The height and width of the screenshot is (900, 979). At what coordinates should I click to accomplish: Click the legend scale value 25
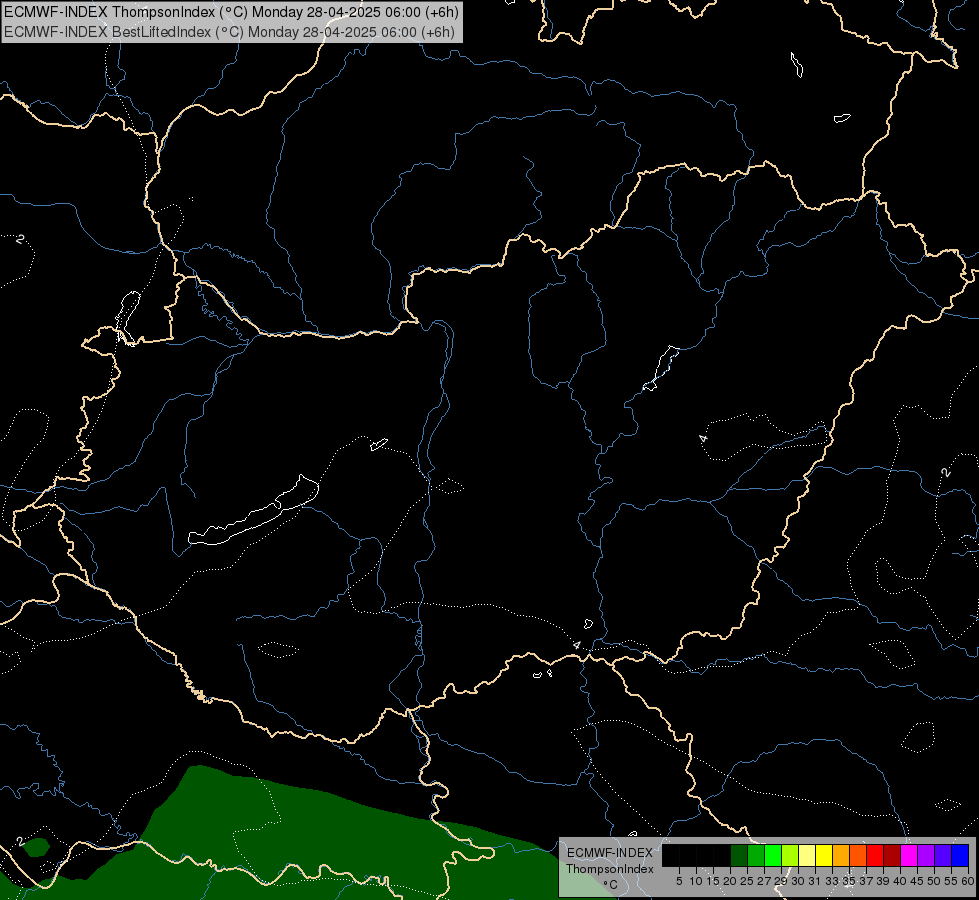747,881
